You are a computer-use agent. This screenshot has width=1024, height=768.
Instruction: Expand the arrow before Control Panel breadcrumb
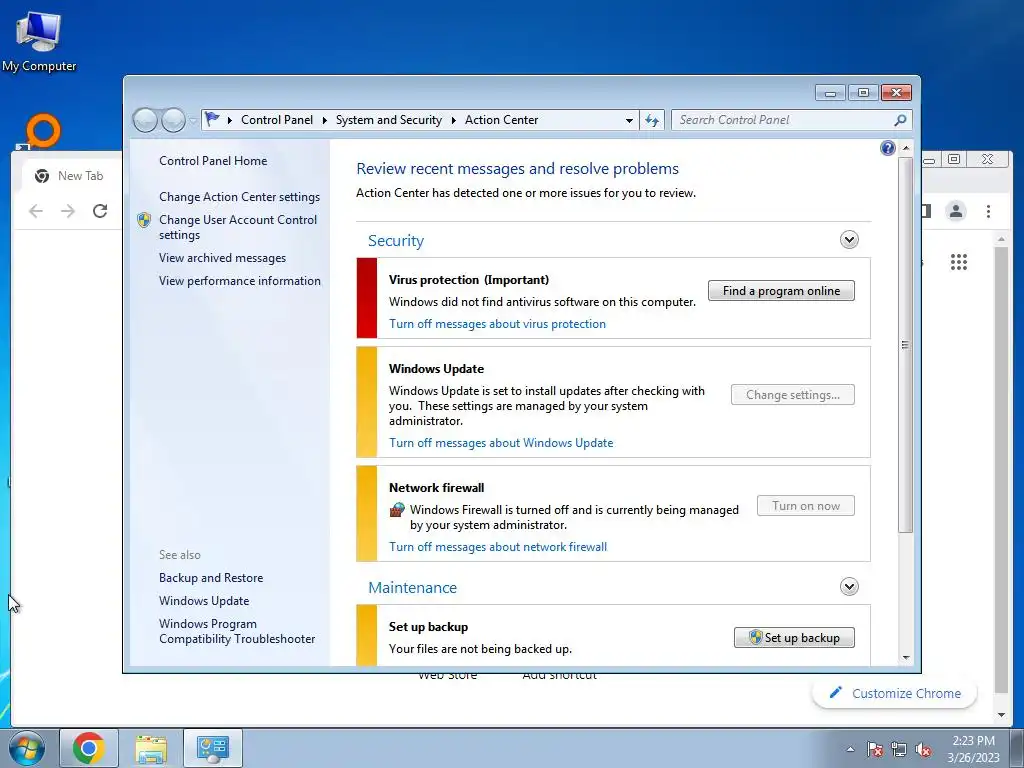pos(229,120)
